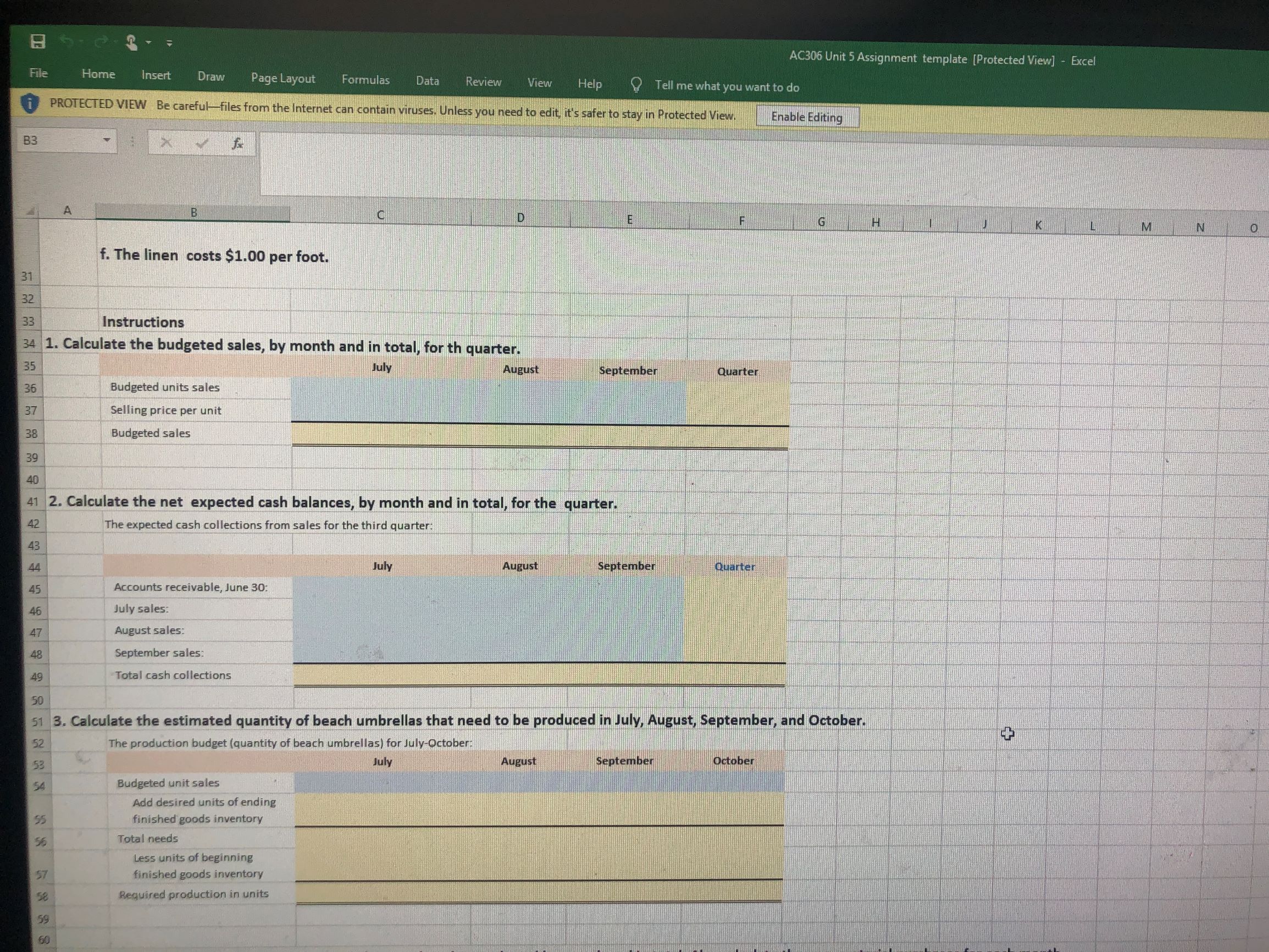The height and width of the screenshot is (952, 1269).
Task: Switch to the Formulas tab
Action: [x=365, y=80]
